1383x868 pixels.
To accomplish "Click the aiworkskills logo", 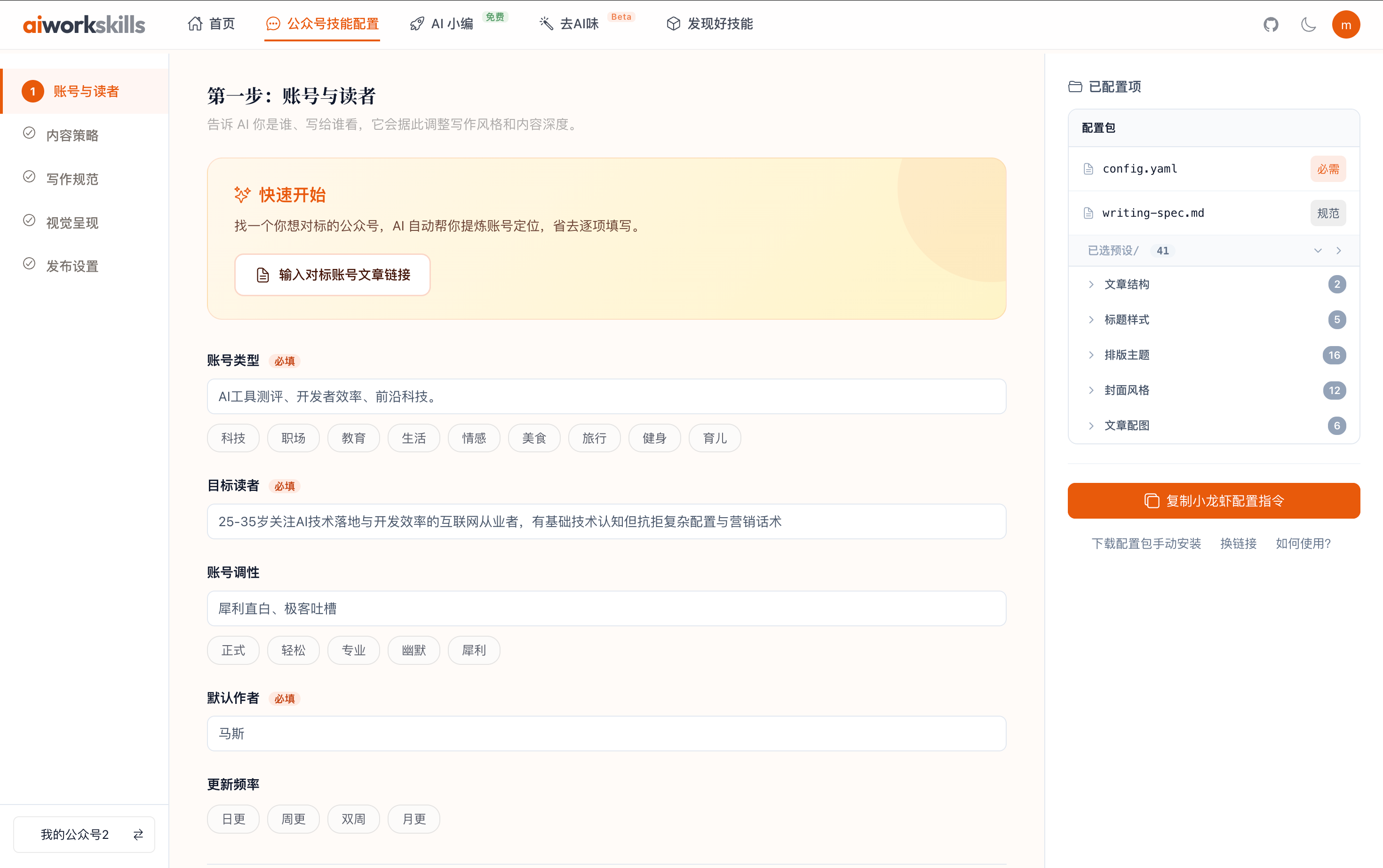I will tap(84, 24).
